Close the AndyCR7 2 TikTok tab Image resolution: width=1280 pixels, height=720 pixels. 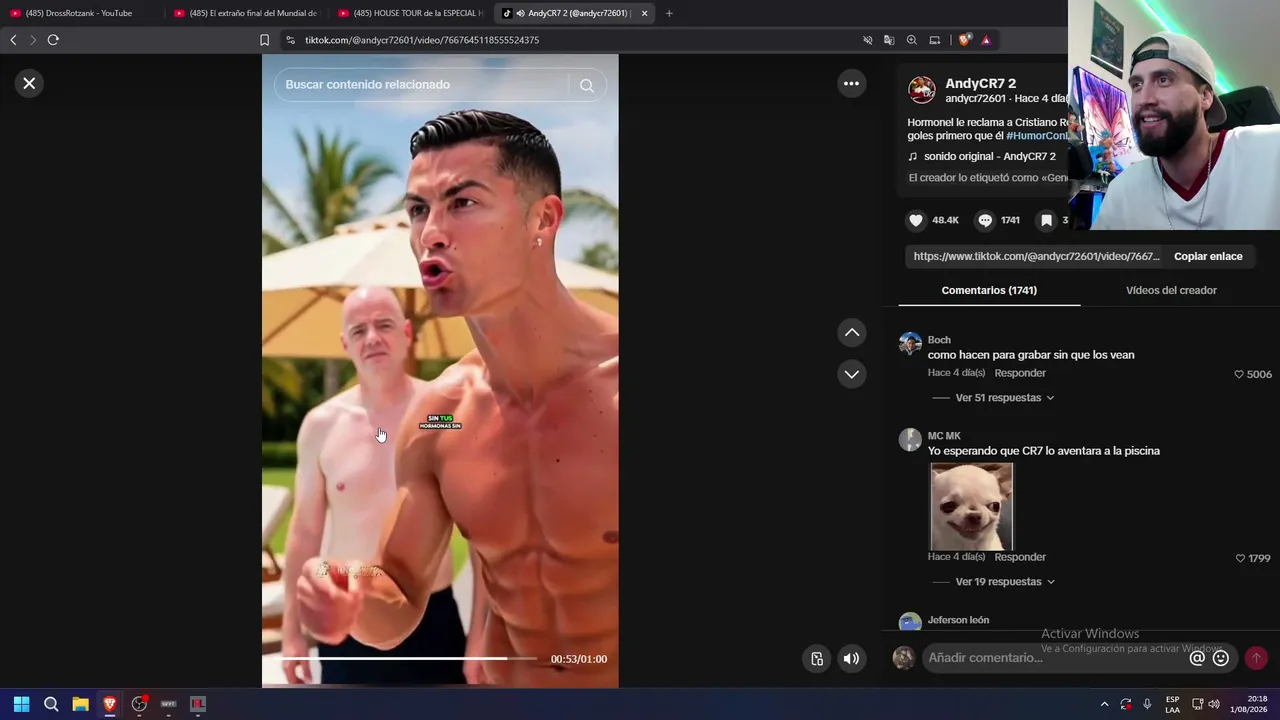pos(644,13)
